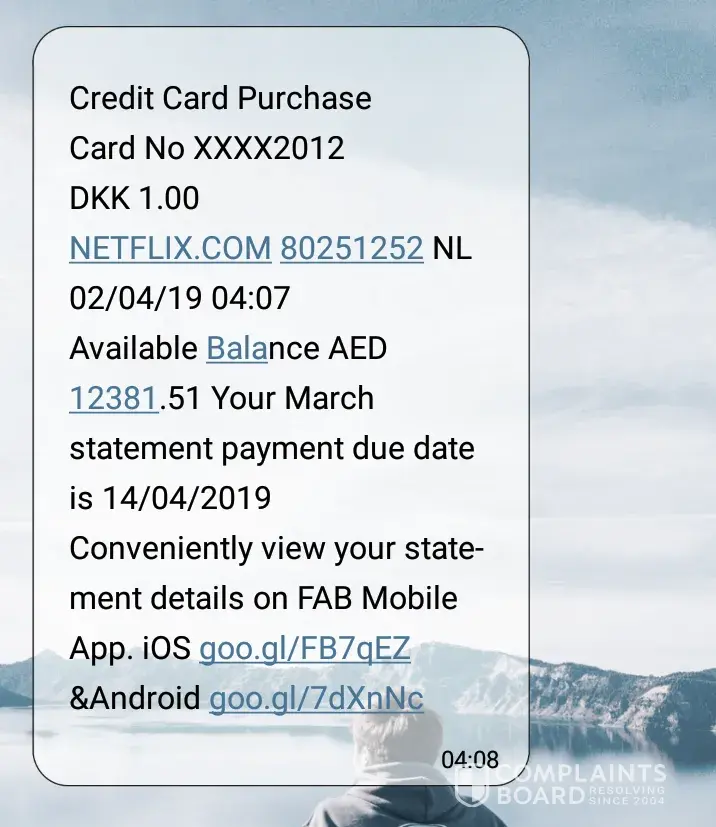The width and height of the screenshot is (716, 827).
Task: Click the 'Card No XXXX2012' line
Action: pyautogui.click(x=207, y=148)
